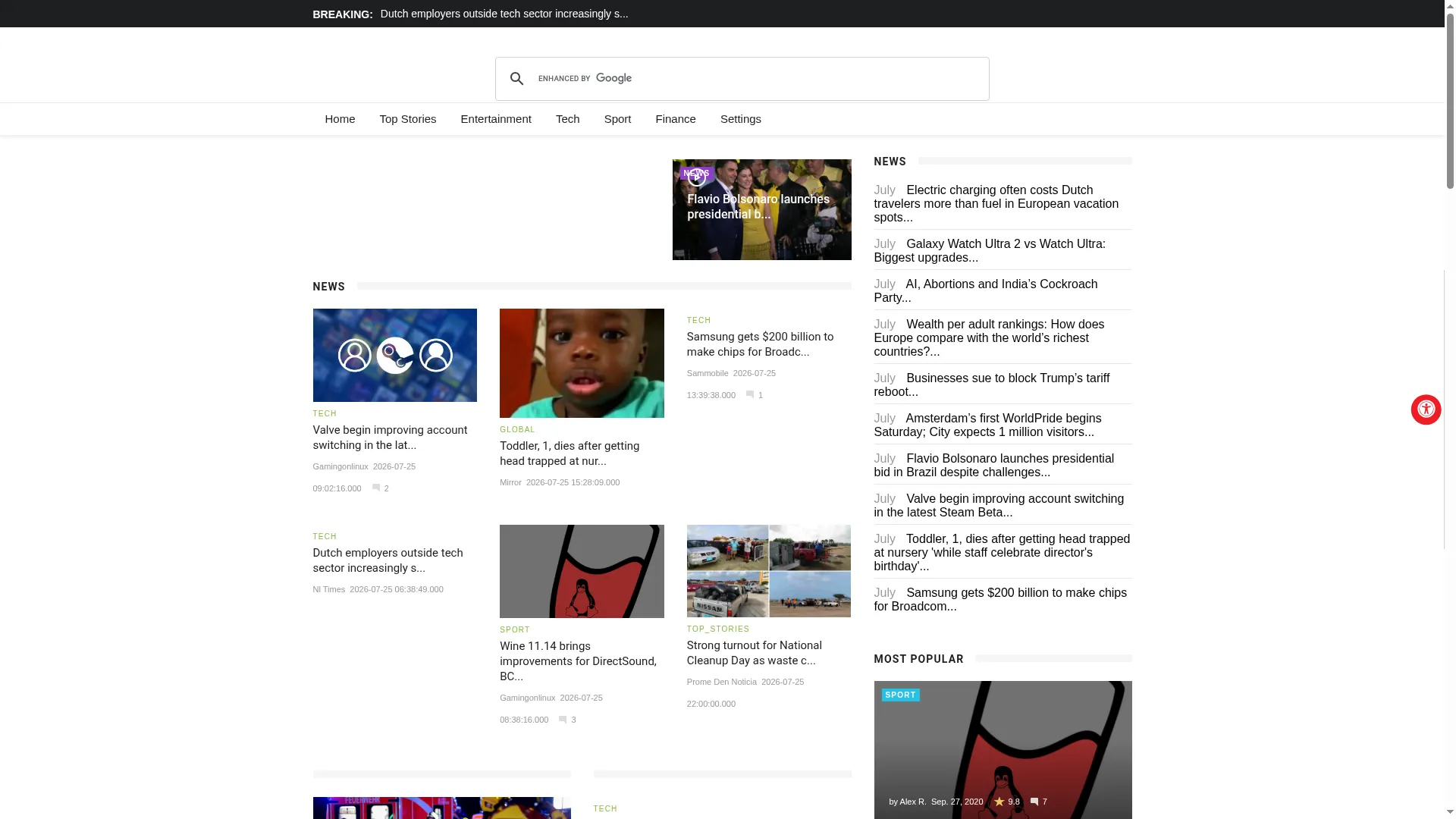Screen dimensions: 1456x819
Task: Open Top Stories section
Action: pyautogui.click(x=408, y=119)
